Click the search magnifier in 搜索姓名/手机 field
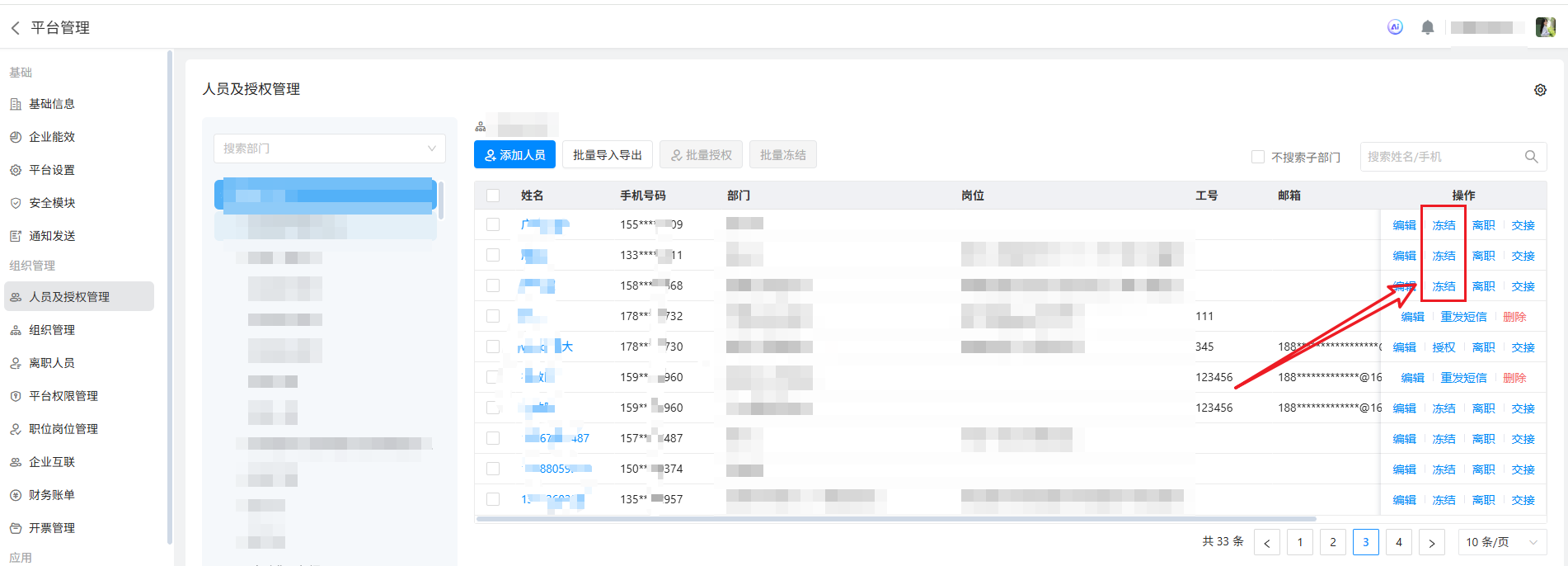 pos(1531,157)
